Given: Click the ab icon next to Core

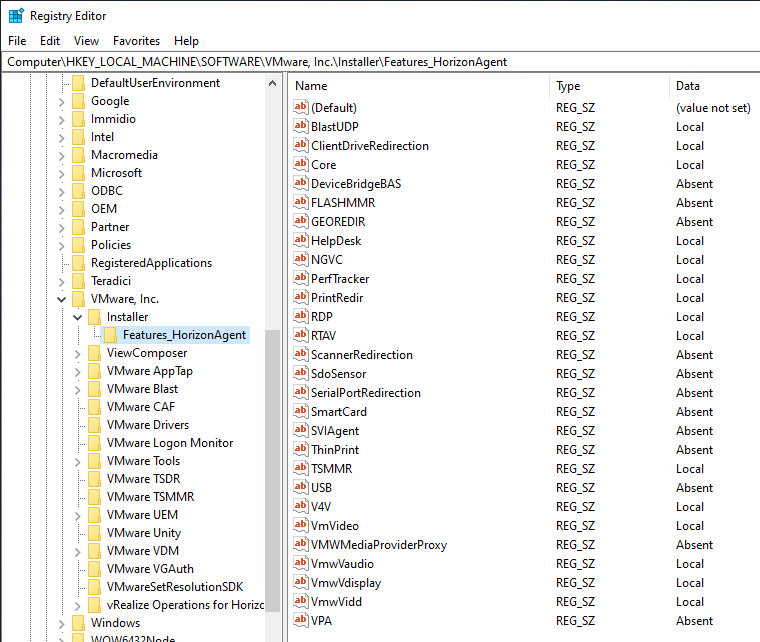Looking at the screenshot, I should coord(301,164).
